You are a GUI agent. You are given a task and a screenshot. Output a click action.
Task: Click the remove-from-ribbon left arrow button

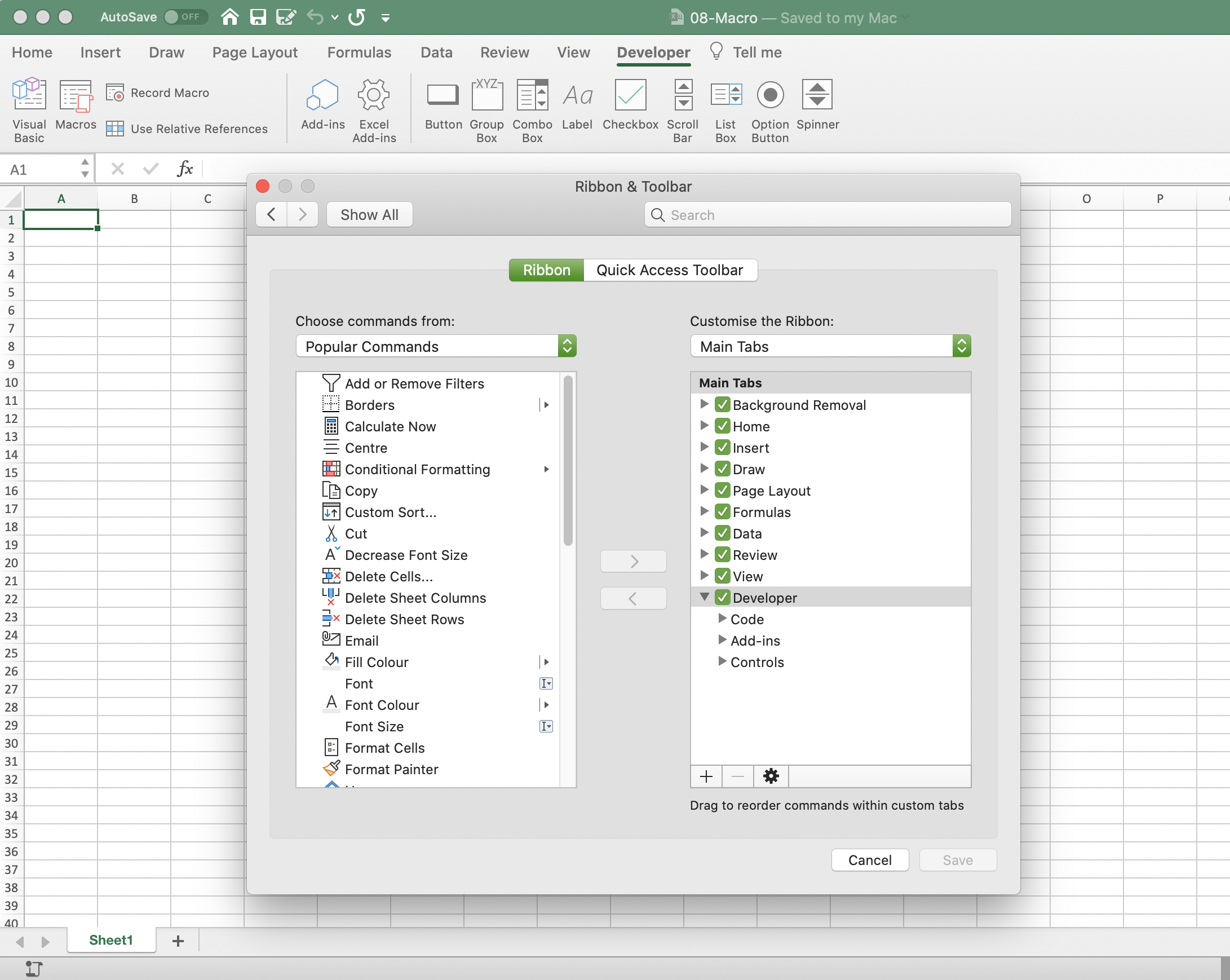click(633, 598)
